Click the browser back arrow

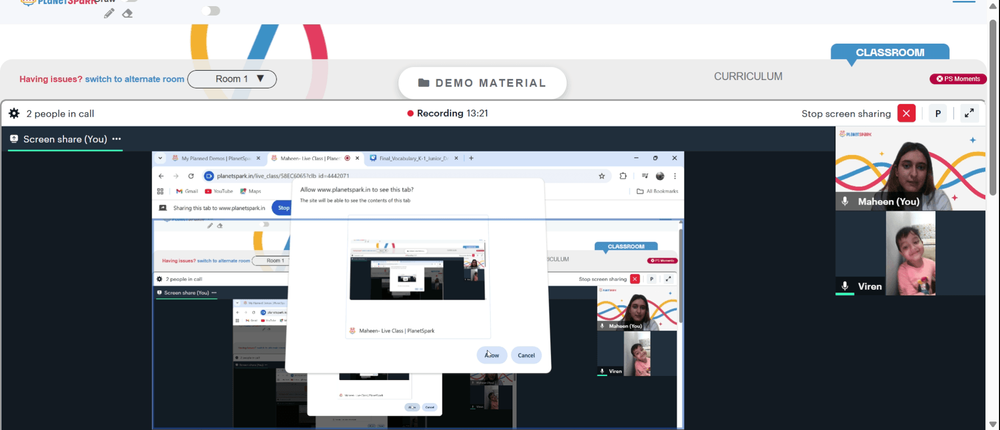pyautogui.click(x=161, y=175)
